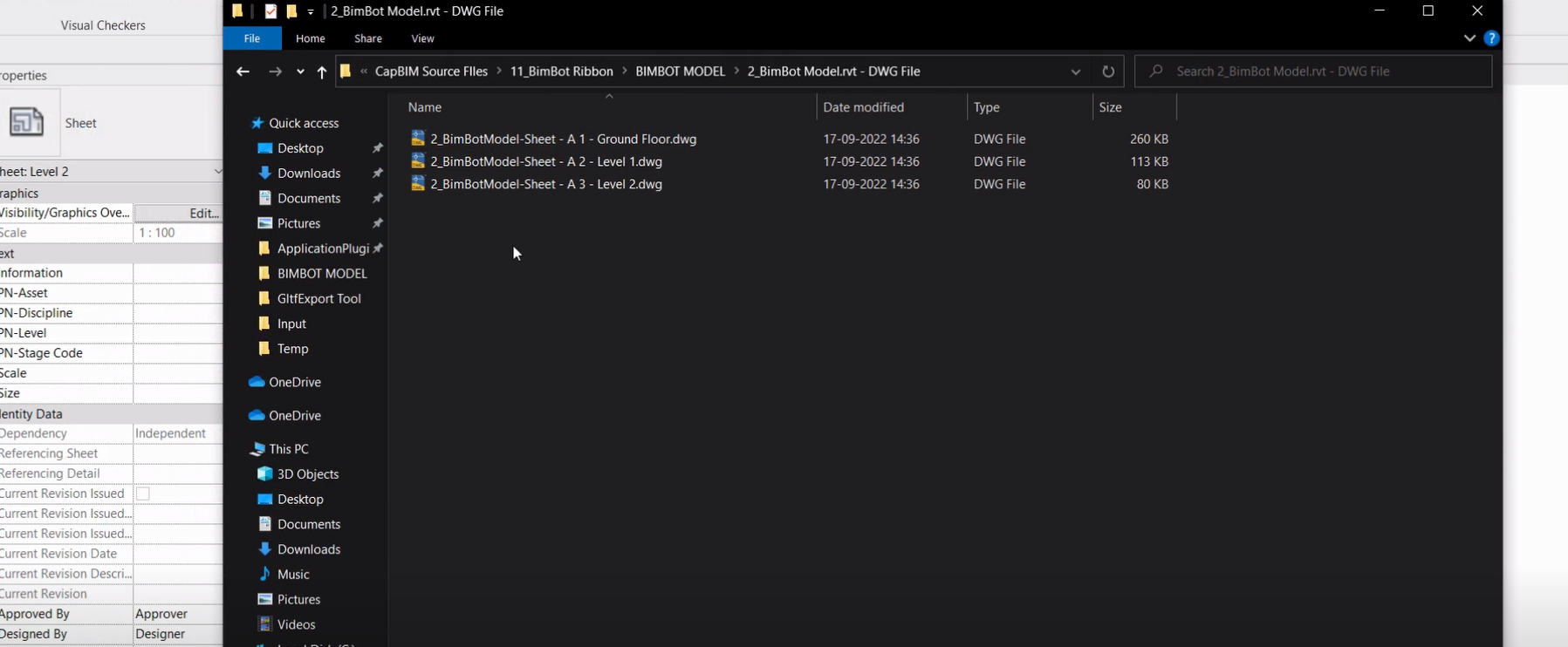
Task: Expand the Explorer ribbon with the chevron
Action: [x=1469, y=38]
